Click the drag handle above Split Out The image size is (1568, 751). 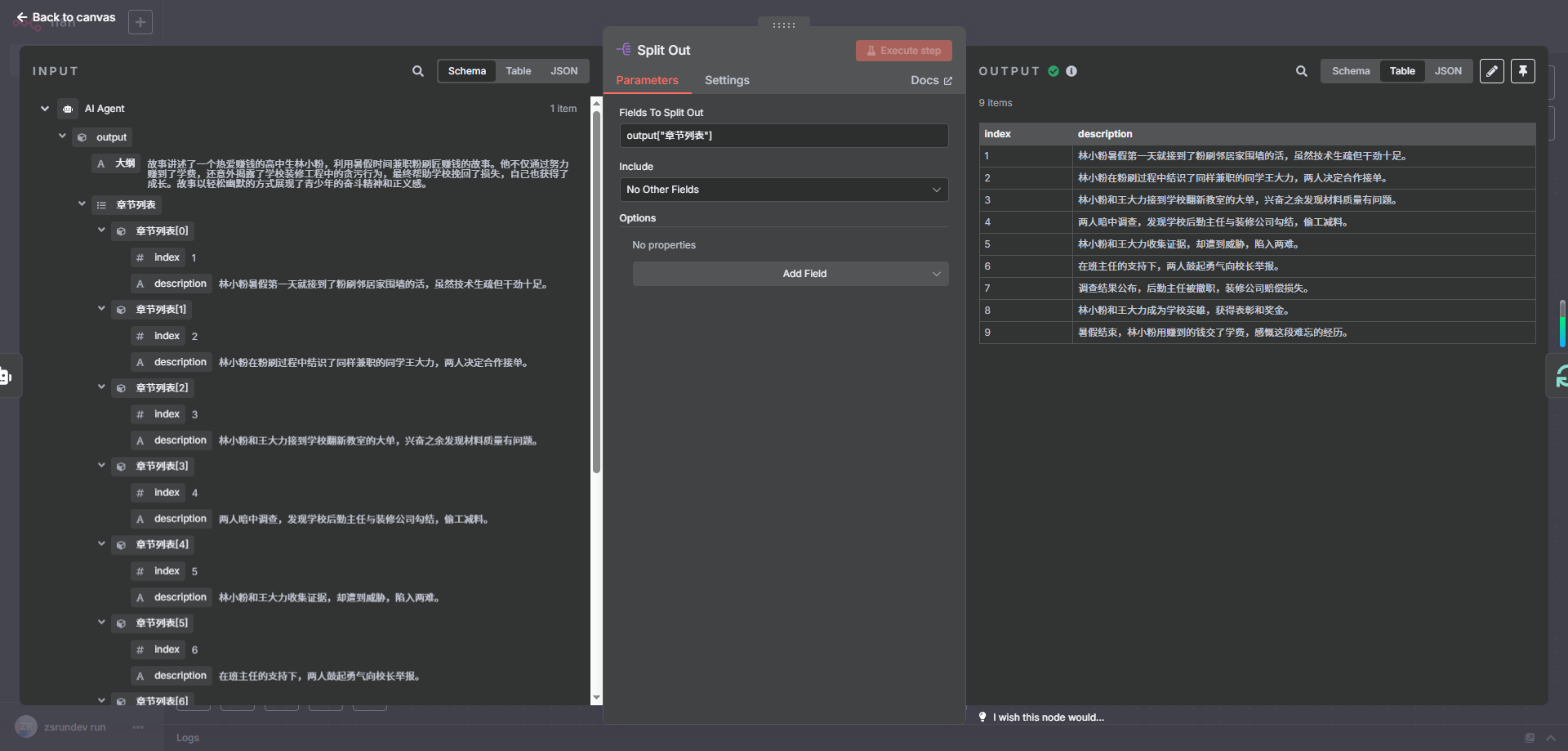(x=783, y=25)
